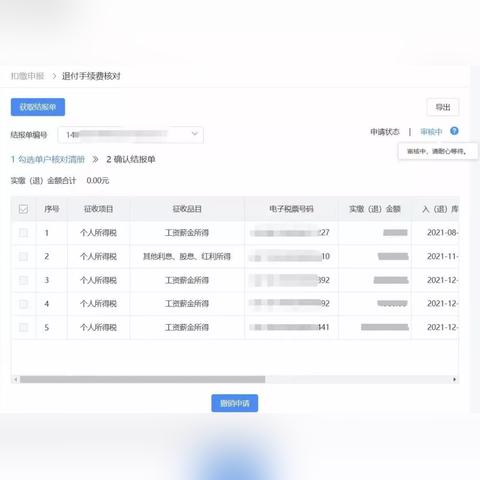Click the 退付手续费核对 breadcrumb item
Image resolution: width=480 pixels, height=480 pixels.
pos(91,76)
